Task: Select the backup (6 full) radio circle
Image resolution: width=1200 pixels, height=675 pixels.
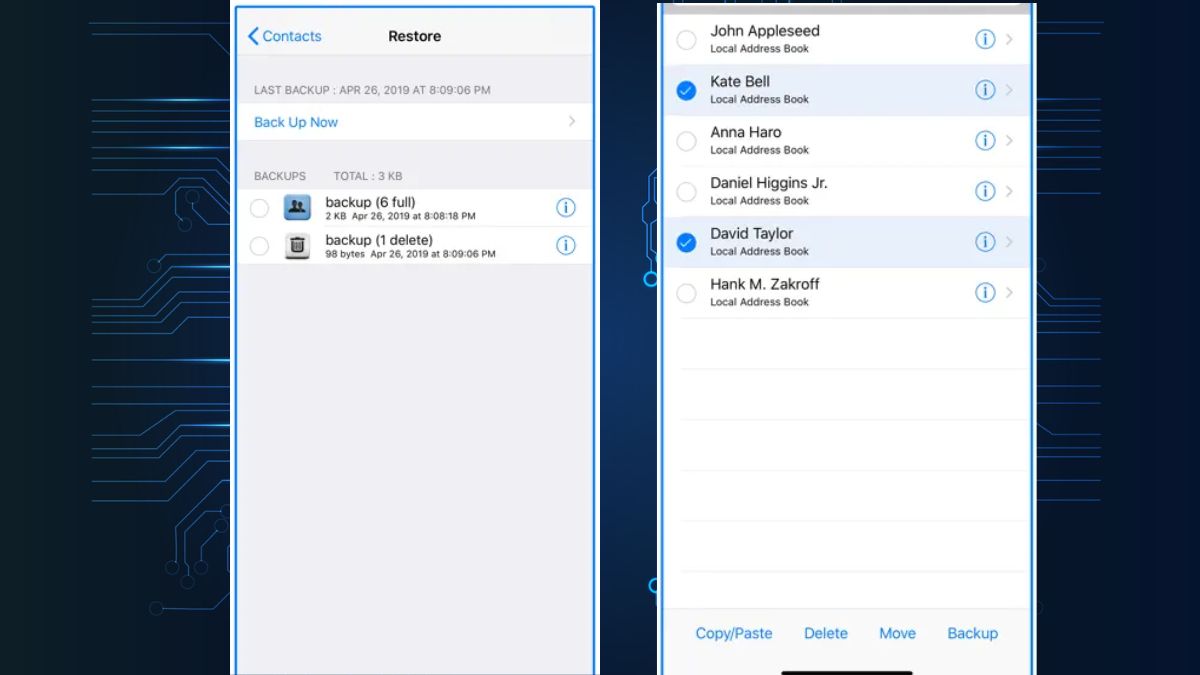Action: coord(259,208)
